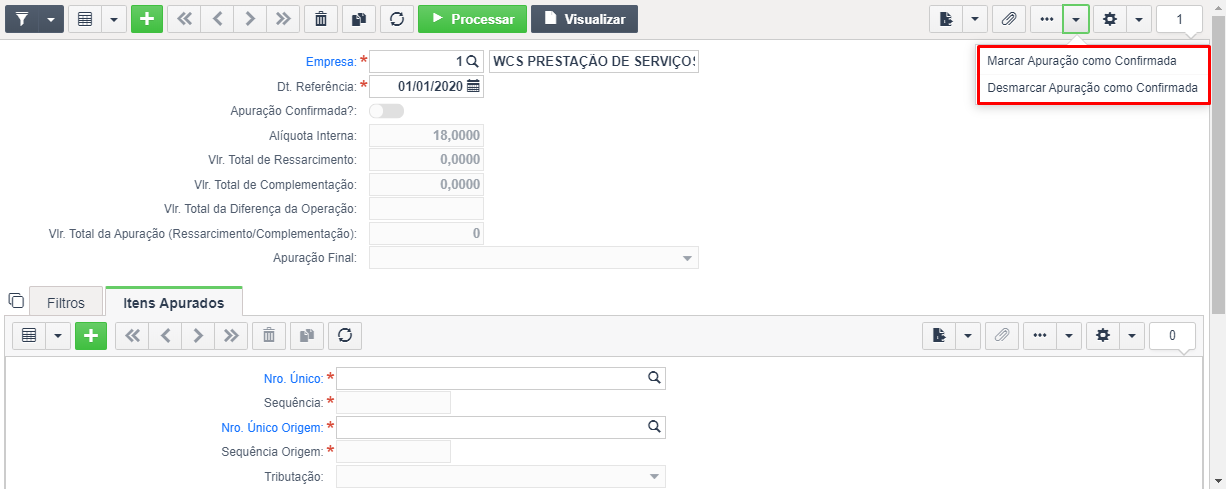Viewport: 1226px width, 489px height.
Task: Delete record using top toolbar trash icon
Action: point(320,19)
